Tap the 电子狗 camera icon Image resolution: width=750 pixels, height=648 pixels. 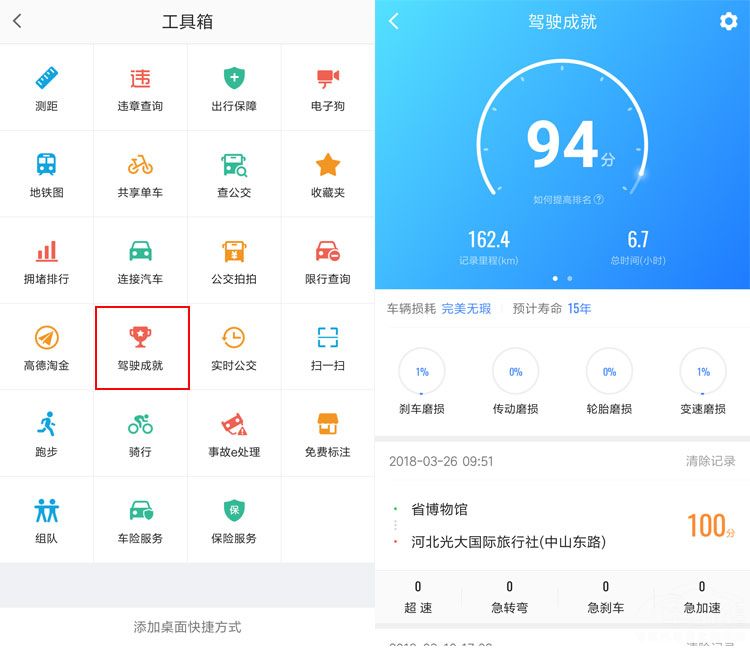click(328, 78)
